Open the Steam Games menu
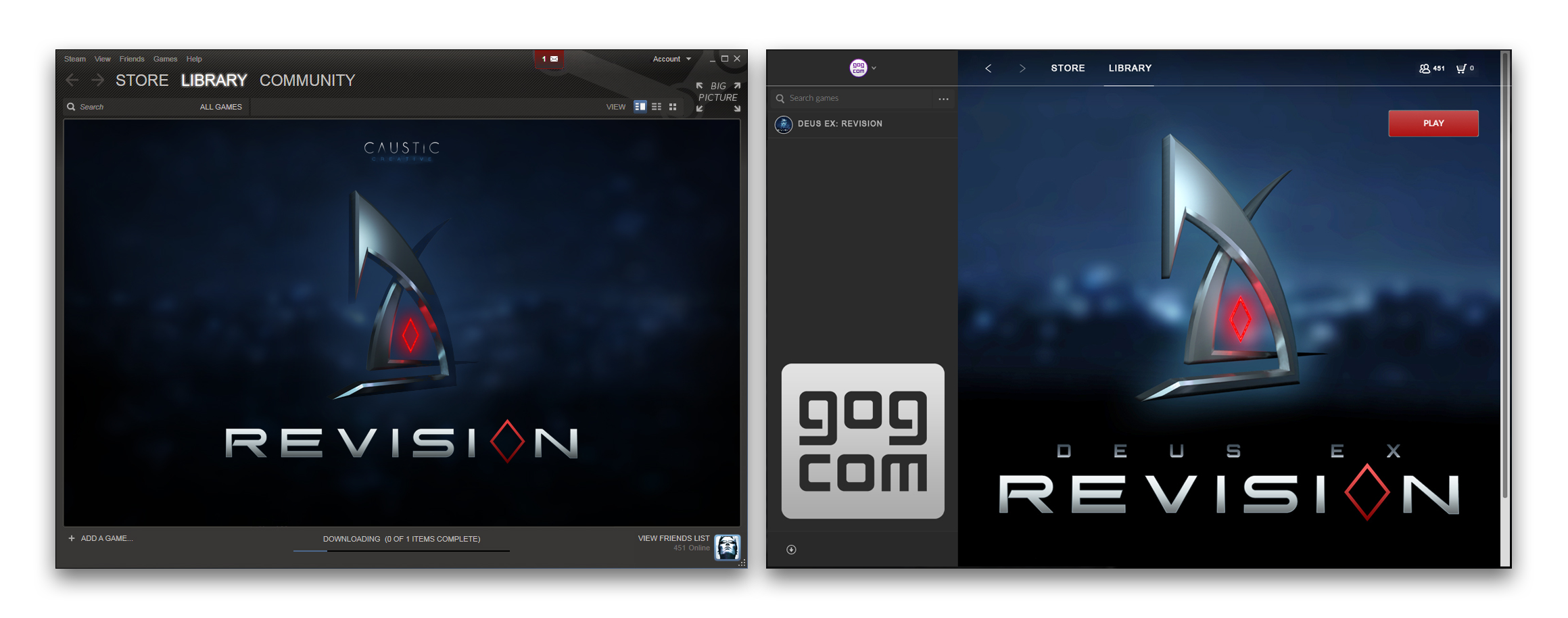1568x618 pixels. (165, 59)
